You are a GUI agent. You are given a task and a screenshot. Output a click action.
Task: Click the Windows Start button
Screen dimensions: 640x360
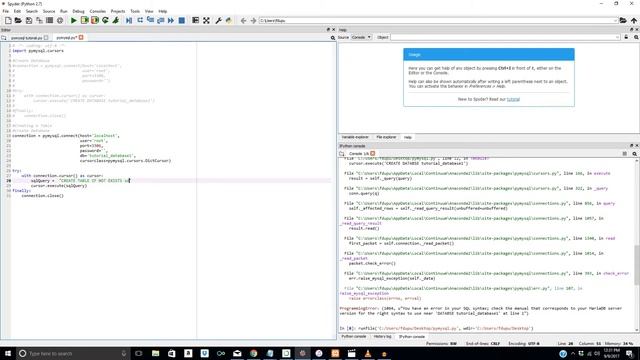tap(7, 353)
